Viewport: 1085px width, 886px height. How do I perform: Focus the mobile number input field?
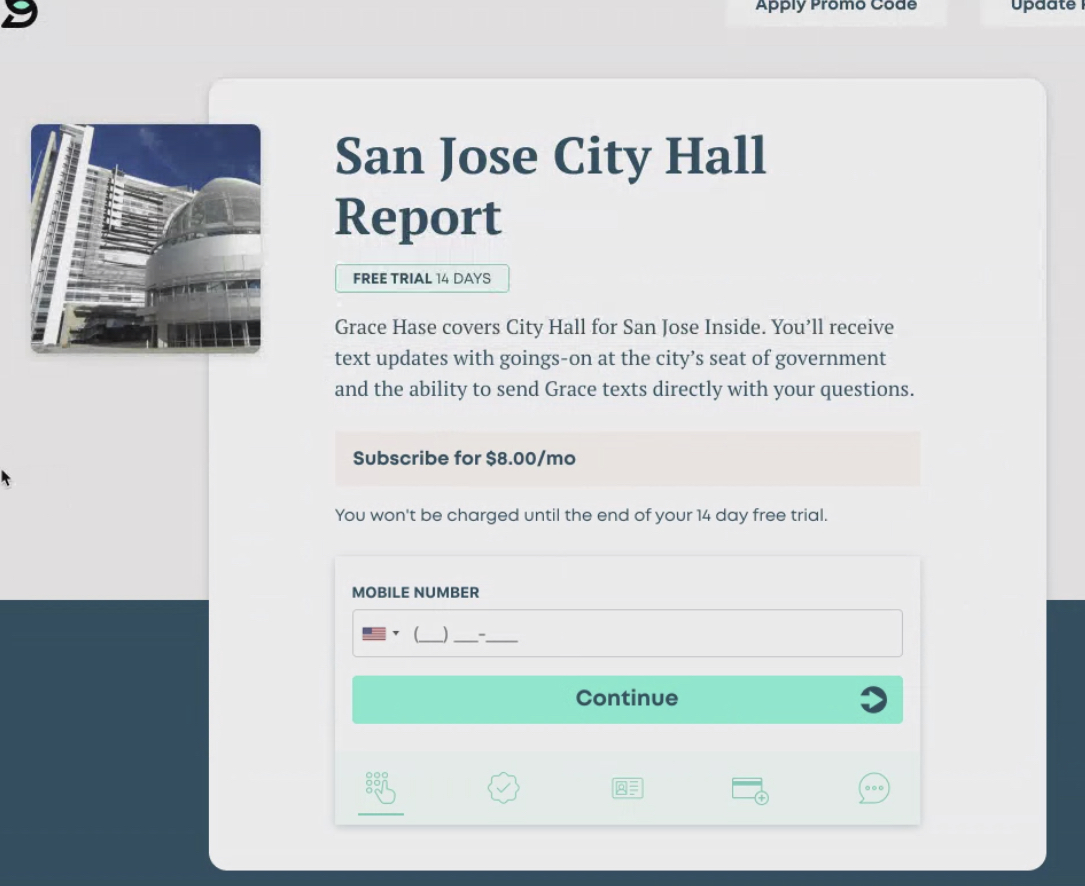(628, 633)
